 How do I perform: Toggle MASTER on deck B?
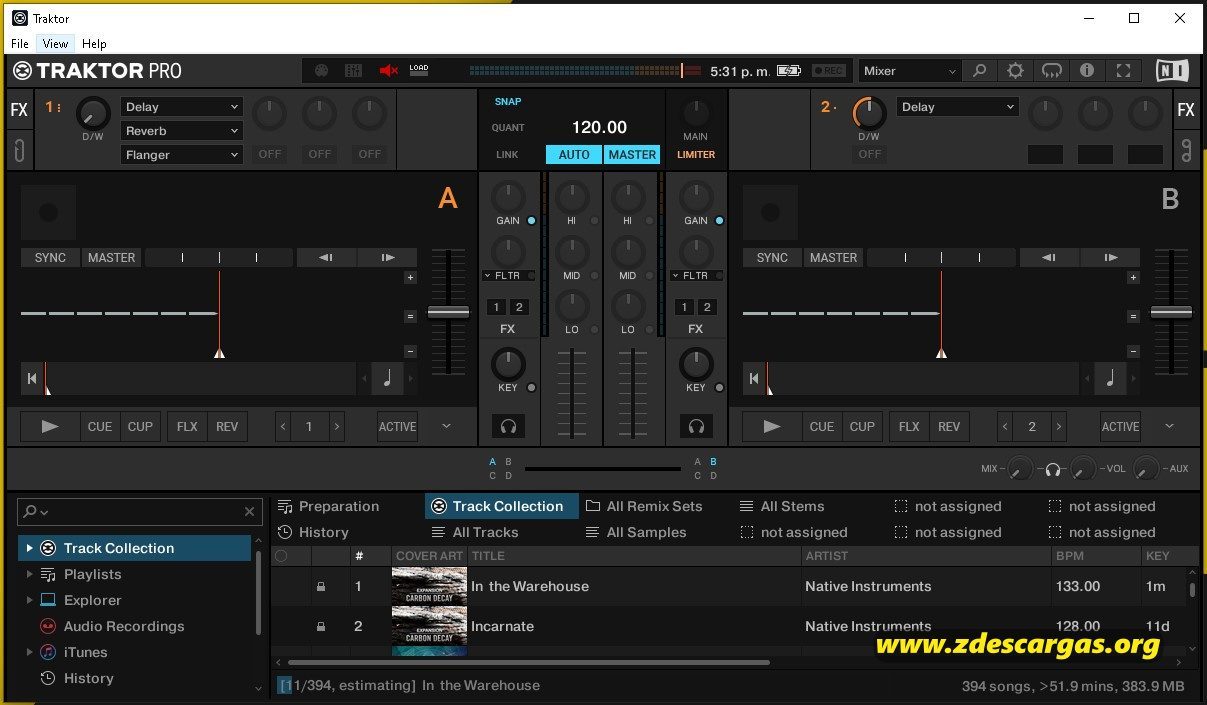[833, 257]
